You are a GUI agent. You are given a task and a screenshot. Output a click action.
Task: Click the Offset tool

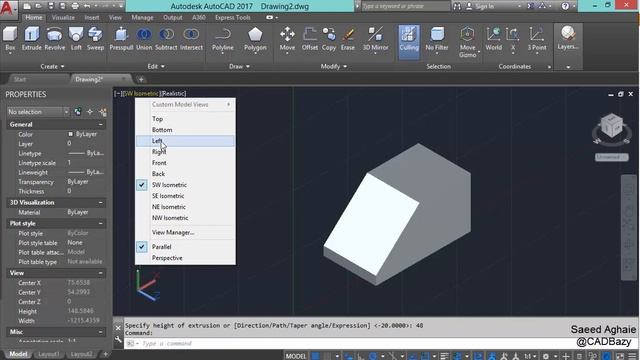click(x=310, y=39)
